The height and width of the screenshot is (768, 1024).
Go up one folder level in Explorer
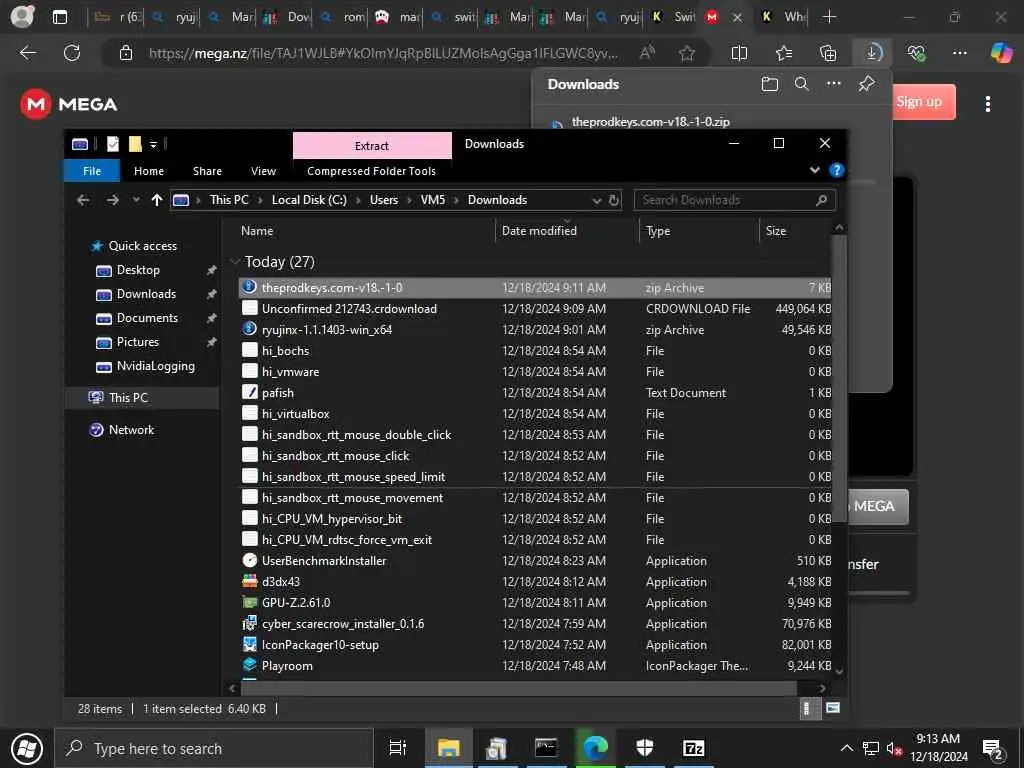157,200
